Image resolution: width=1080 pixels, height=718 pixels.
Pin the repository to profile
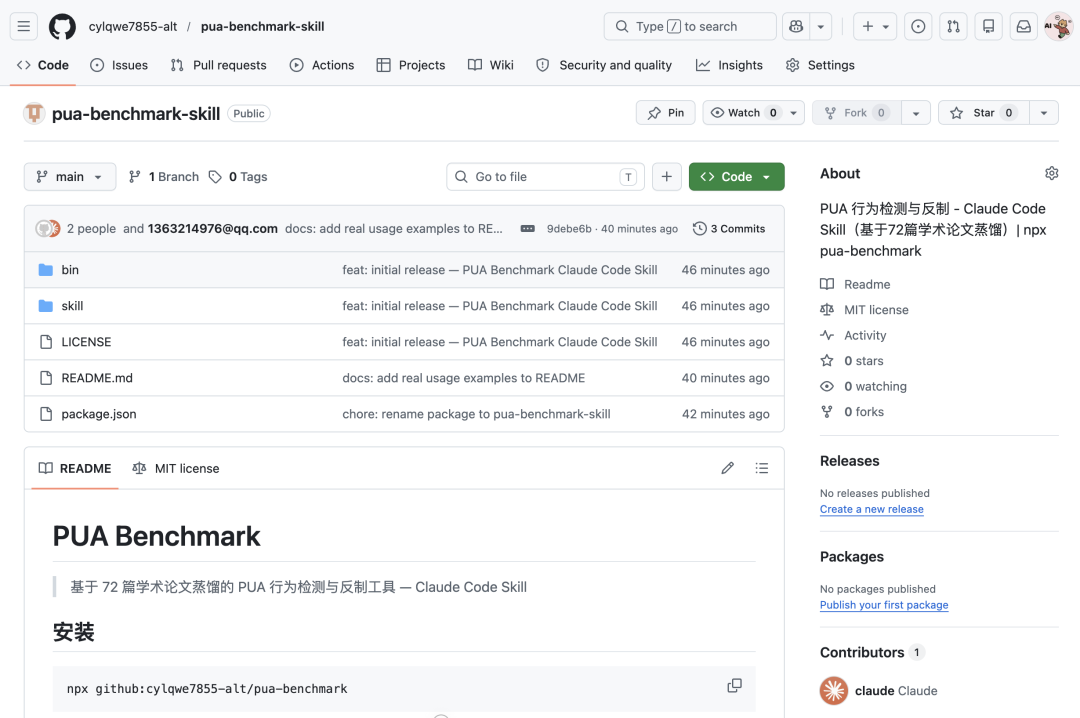click(x=665, y=113)
